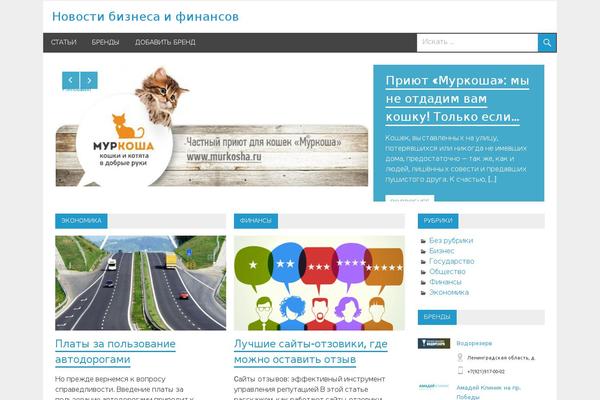Screen dimensions: 600x400
Task: Click the phone number +7(921) text
Action: coord(486,371)
